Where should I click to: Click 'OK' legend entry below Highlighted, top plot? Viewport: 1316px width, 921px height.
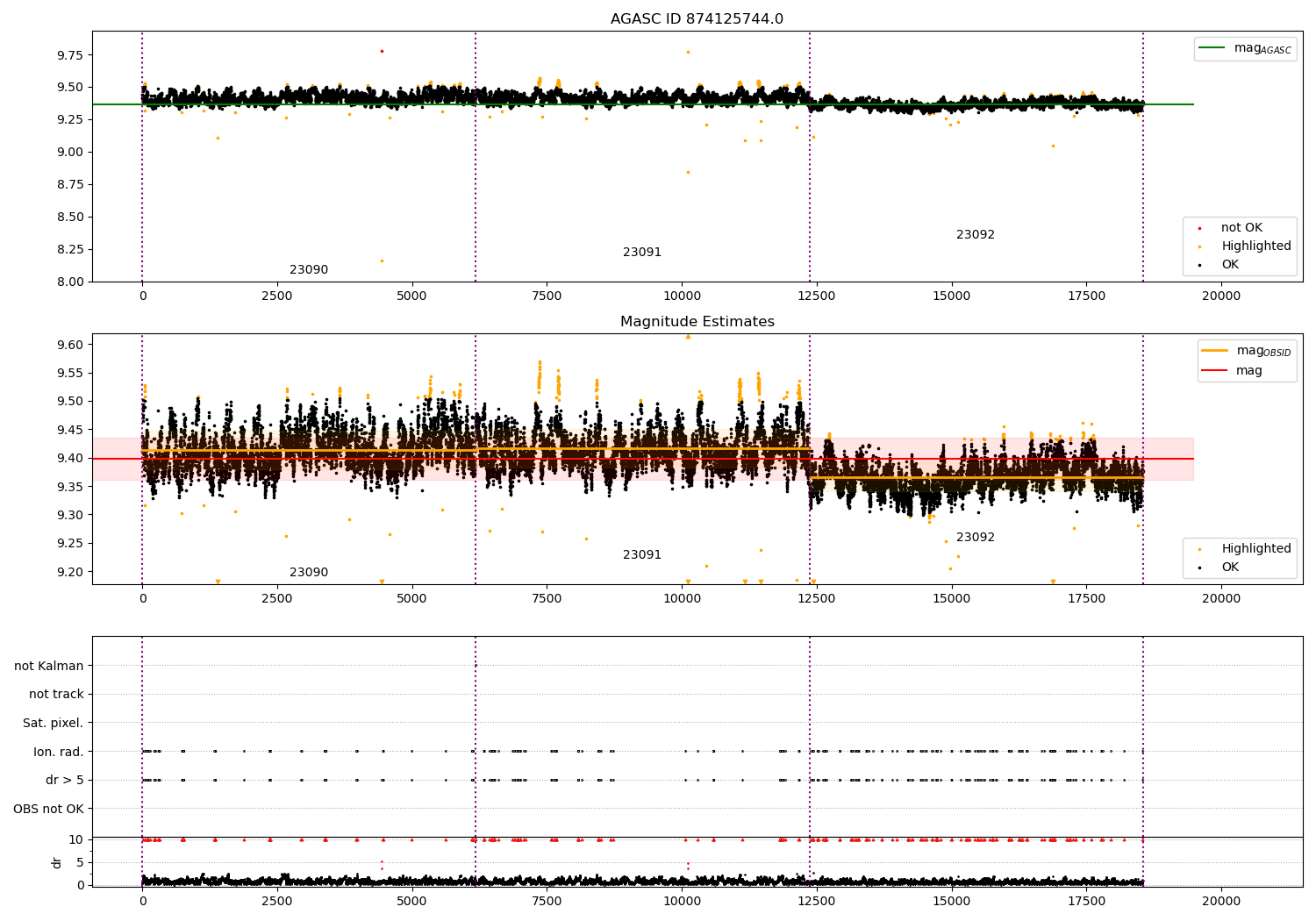[1230, 265]
